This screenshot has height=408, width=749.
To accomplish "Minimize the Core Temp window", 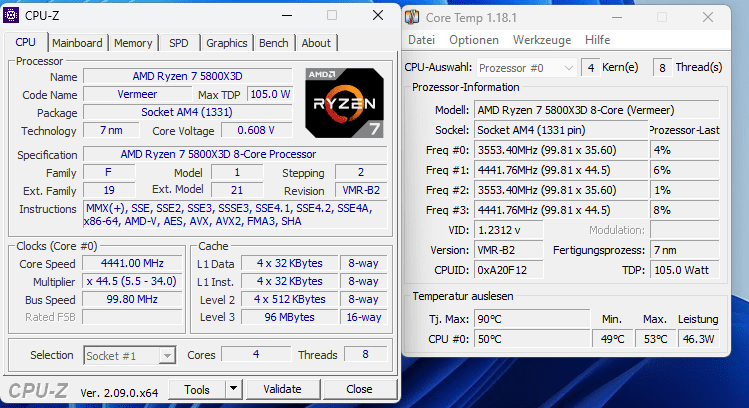I will [617, 18].
